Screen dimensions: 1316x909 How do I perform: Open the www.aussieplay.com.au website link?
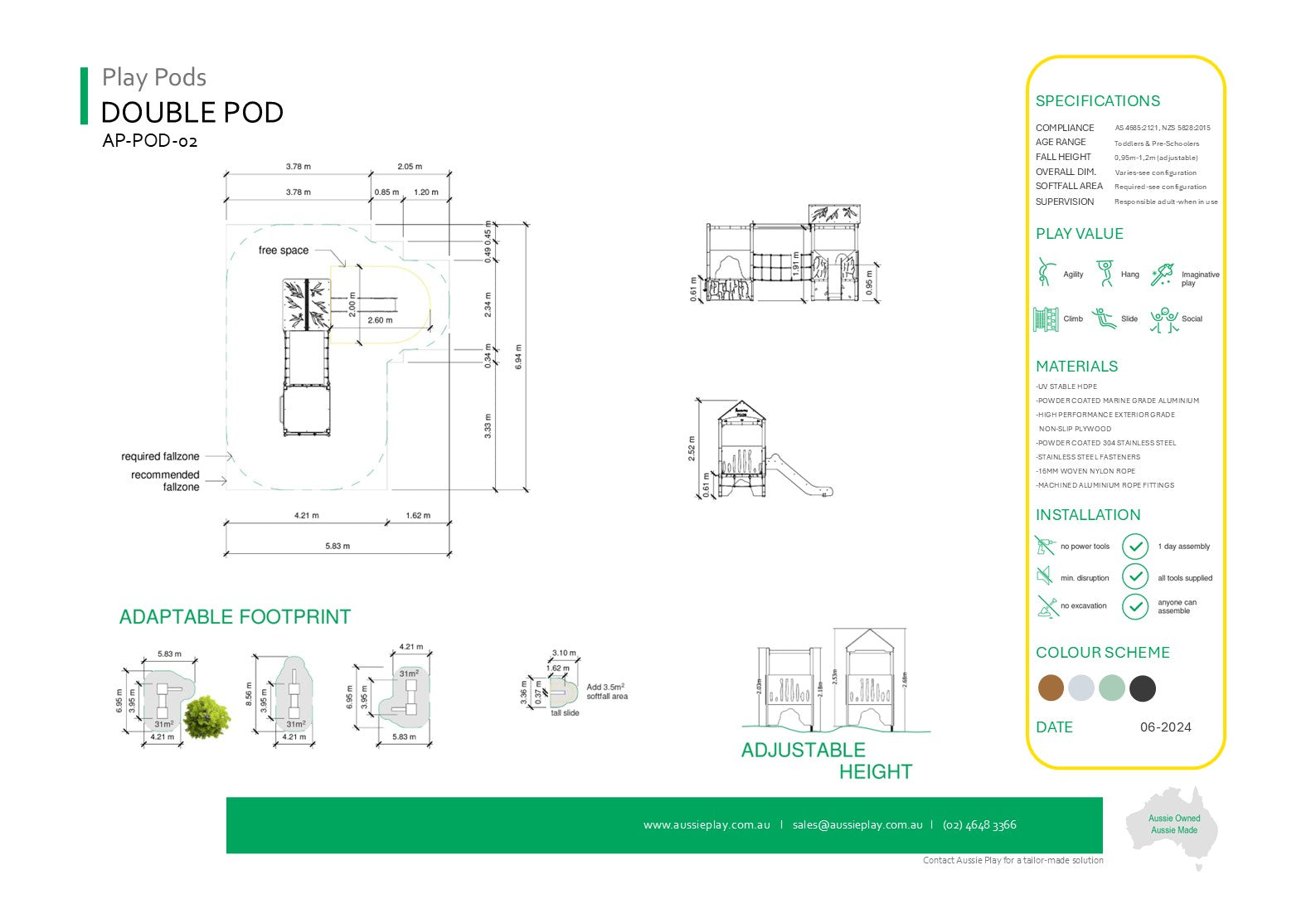click(707, 825)
